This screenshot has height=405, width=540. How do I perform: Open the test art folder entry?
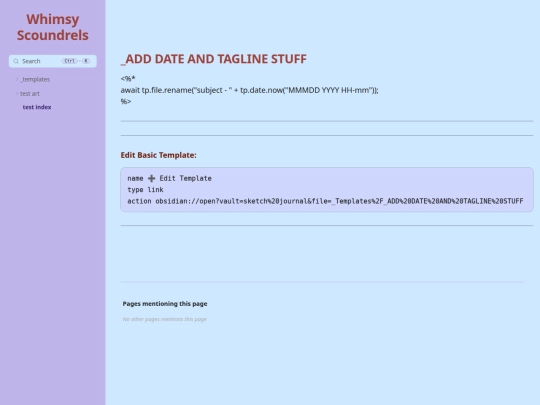[x=30, y=94]
